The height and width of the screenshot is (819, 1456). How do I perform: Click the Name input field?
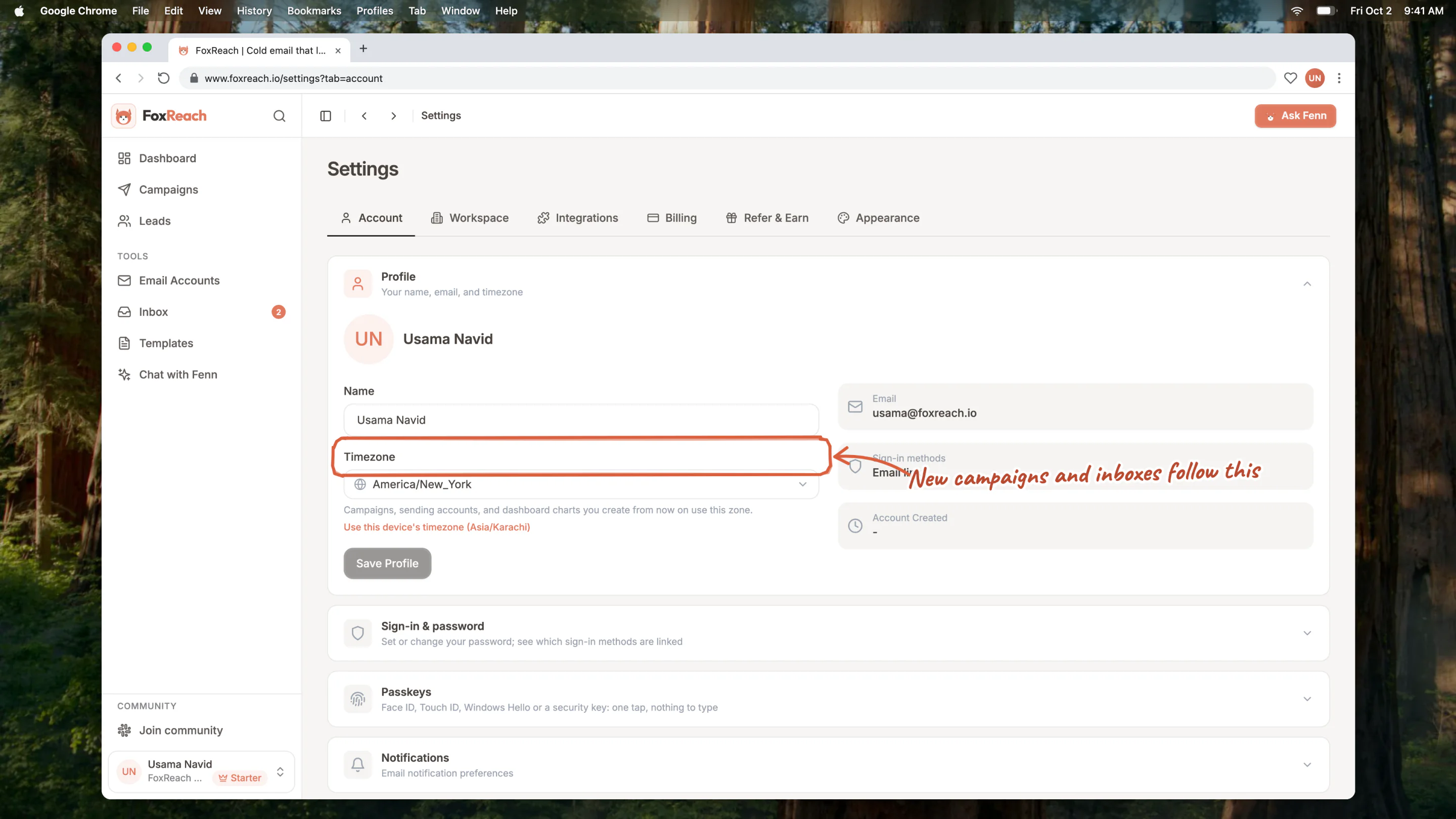click(581, 420)
